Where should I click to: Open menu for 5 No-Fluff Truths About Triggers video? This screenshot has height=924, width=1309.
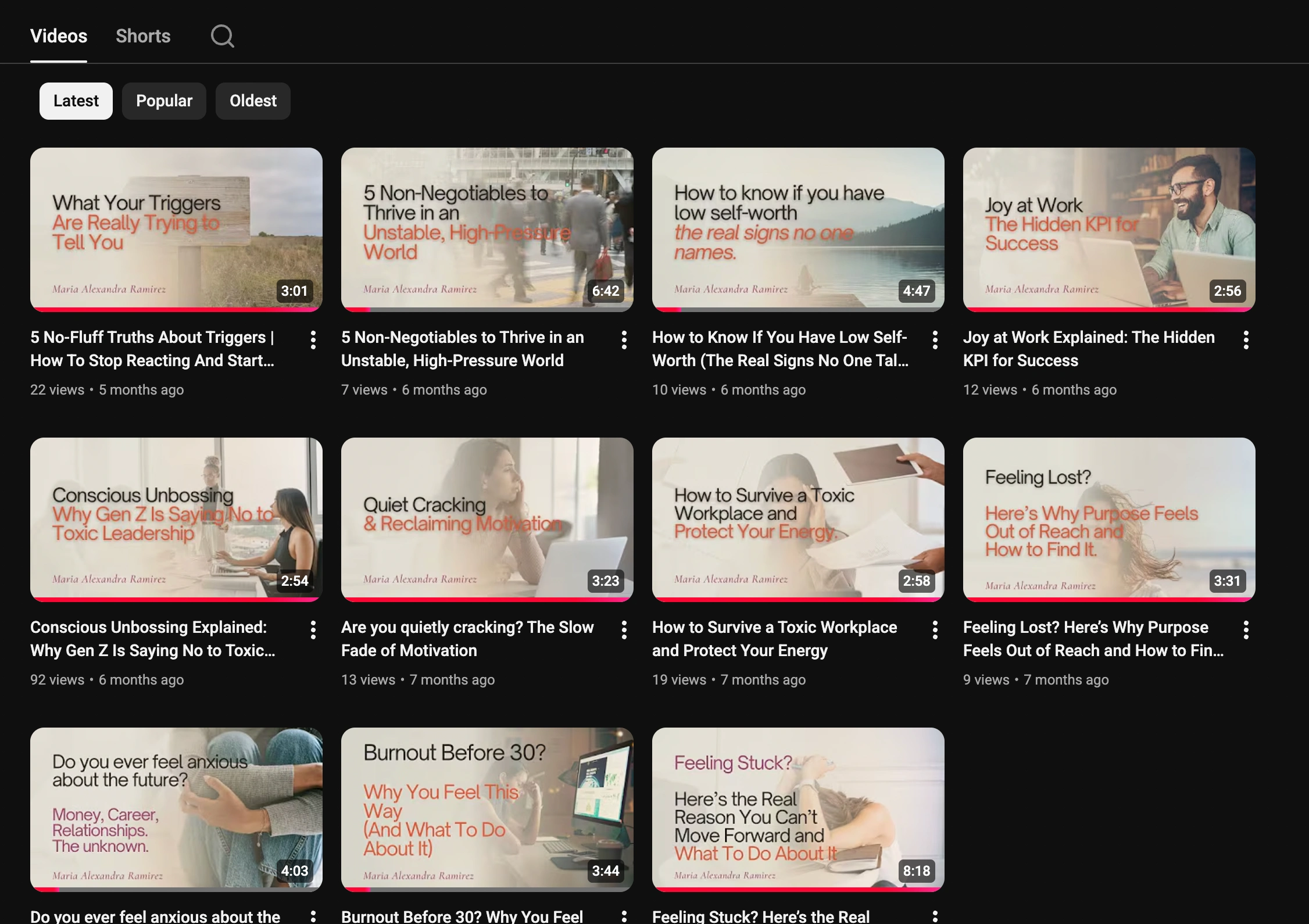[313, 340]
